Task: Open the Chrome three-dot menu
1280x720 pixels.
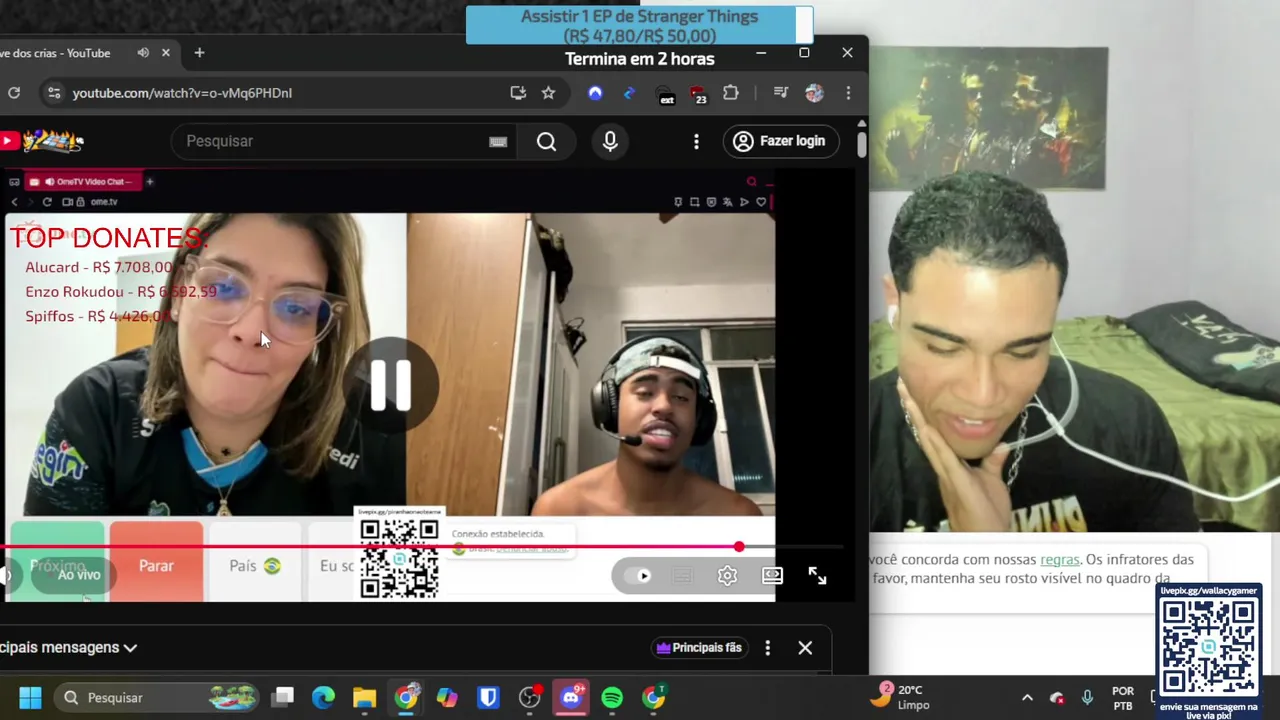Action: (848, 93)
